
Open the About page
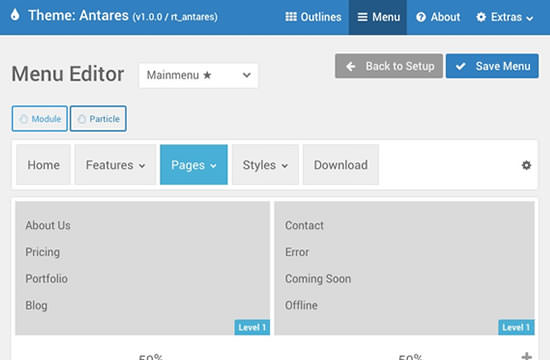pos(438,17)
